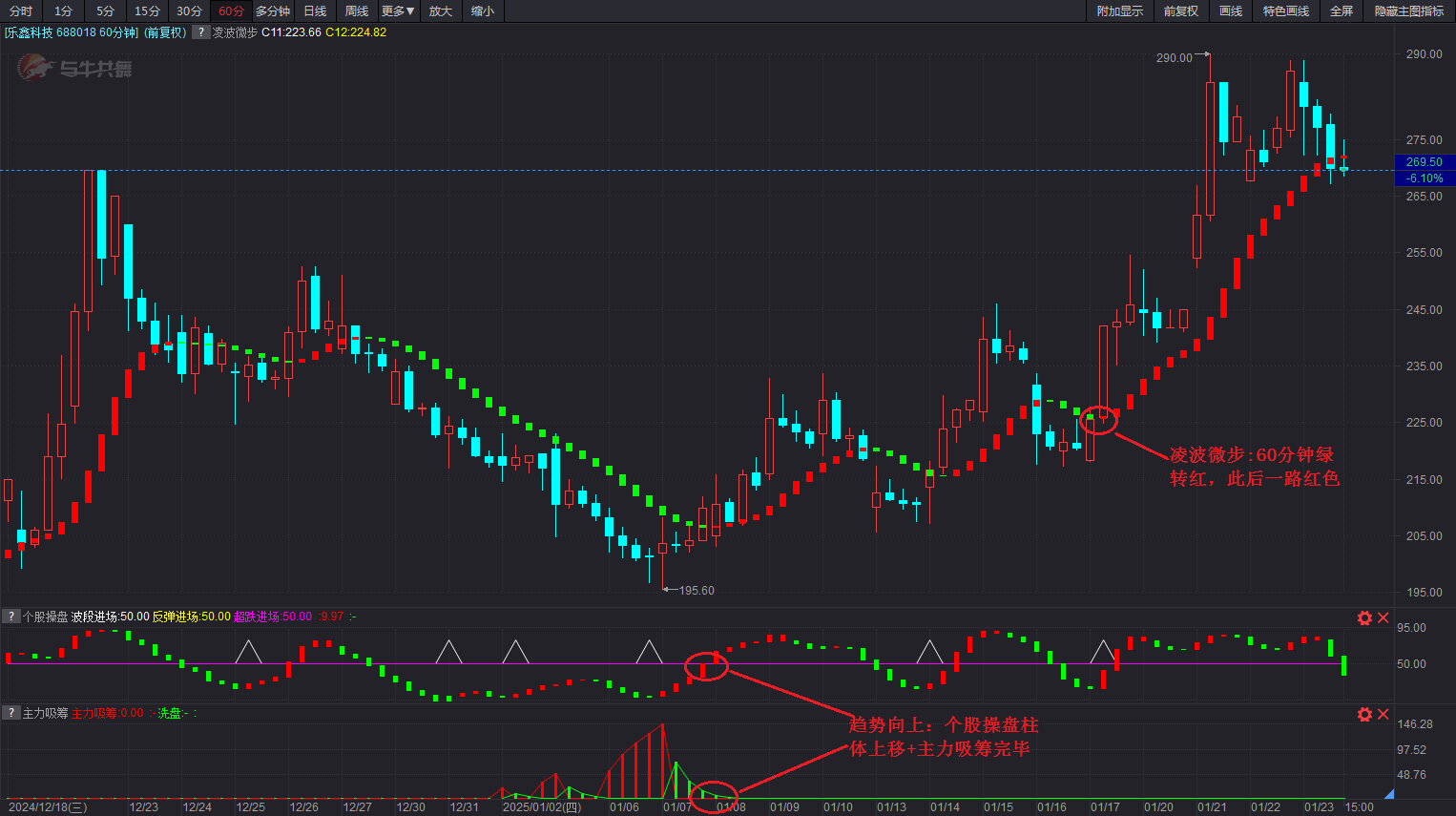Click the -6.10% change label
1456x816 pixels.
click(x=1425, y=178)
